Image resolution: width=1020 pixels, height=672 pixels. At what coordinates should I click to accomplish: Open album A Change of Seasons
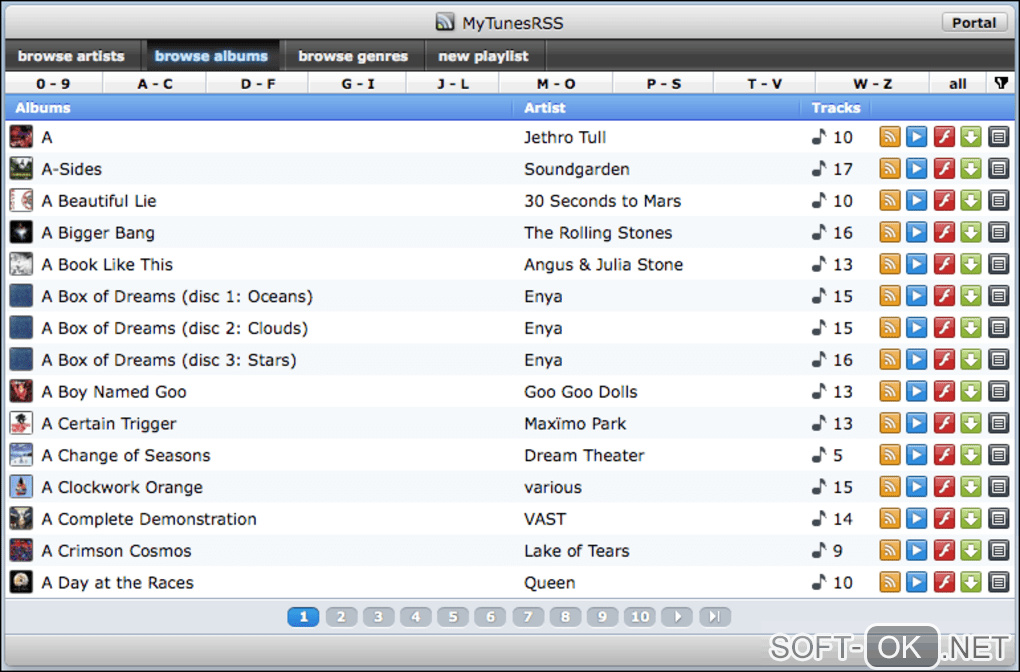click(126, 455)
